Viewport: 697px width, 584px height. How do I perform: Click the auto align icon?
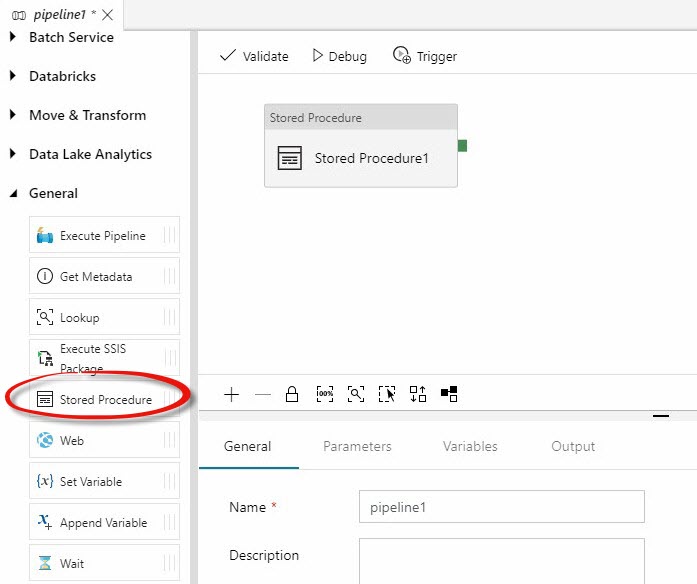[418, 395]
